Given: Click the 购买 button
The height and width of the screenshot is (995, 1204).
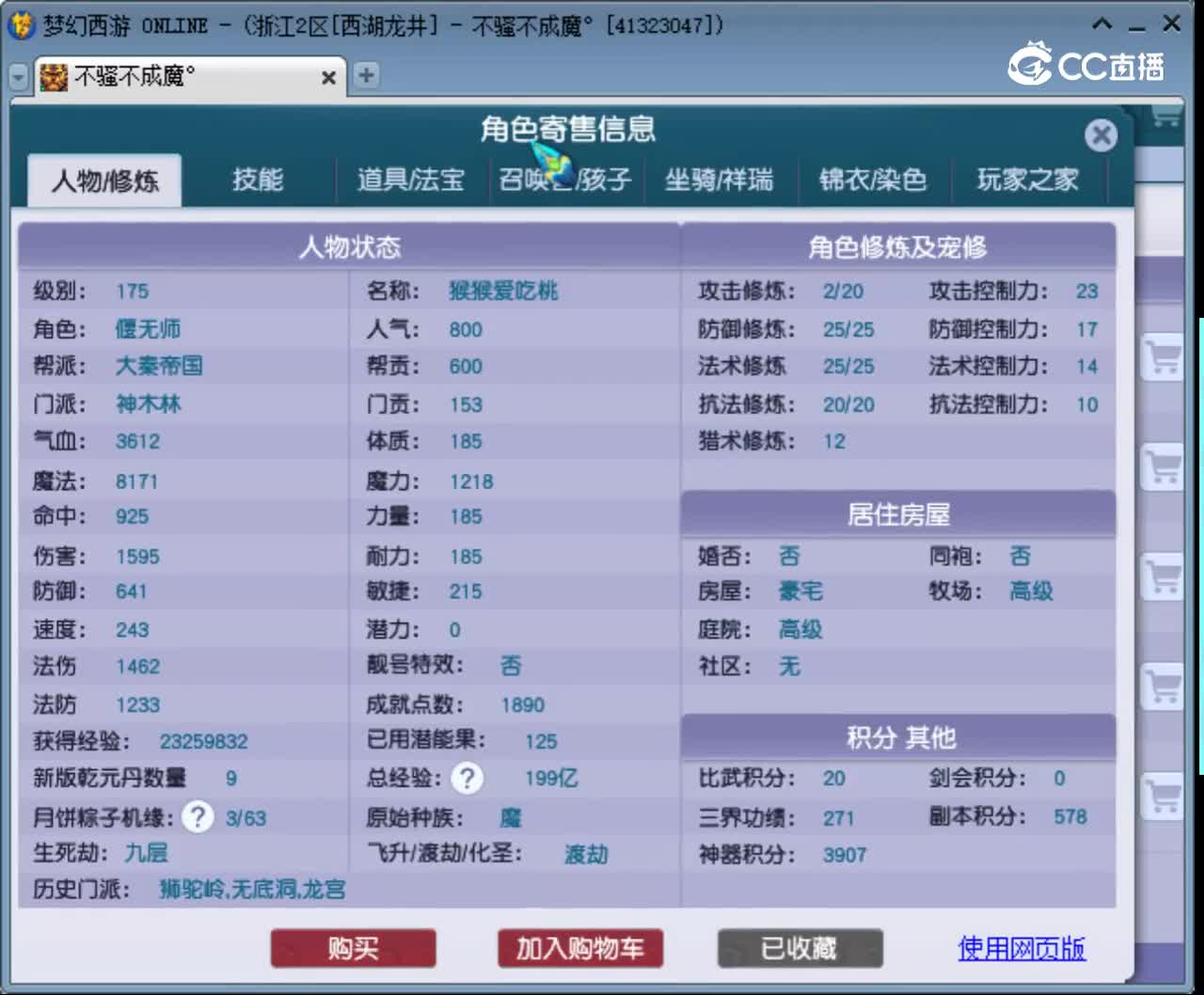Looking at the screenshot, I should tap(354, 948).
